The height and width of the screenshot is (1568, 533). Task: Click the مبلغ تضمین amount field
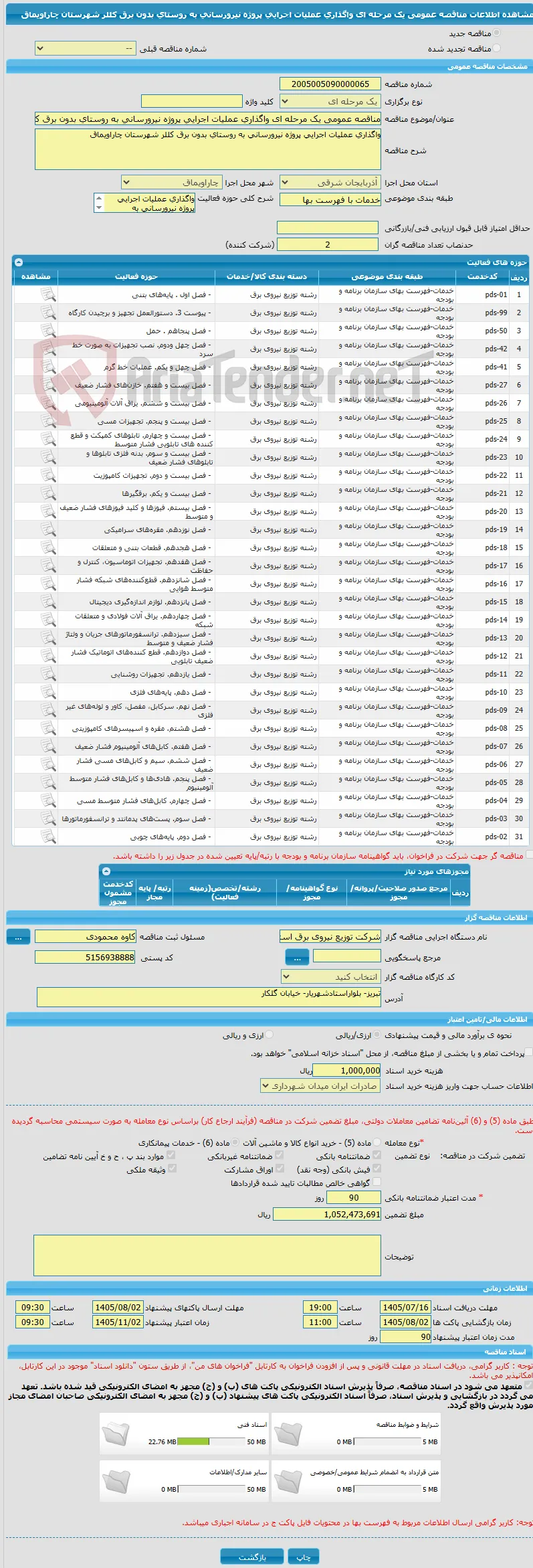[x=327, y=1214]
